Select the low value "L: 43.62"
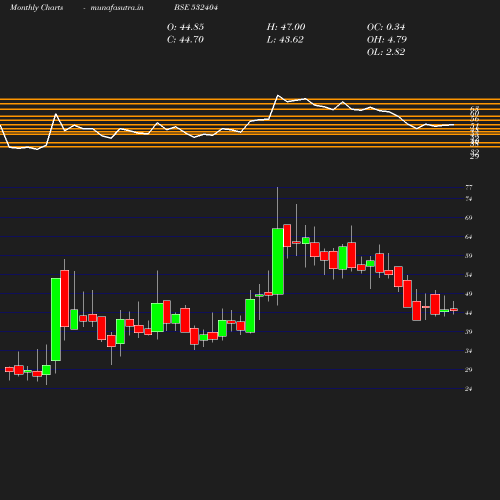Screen dimensions: 500x500 [285, 40]
